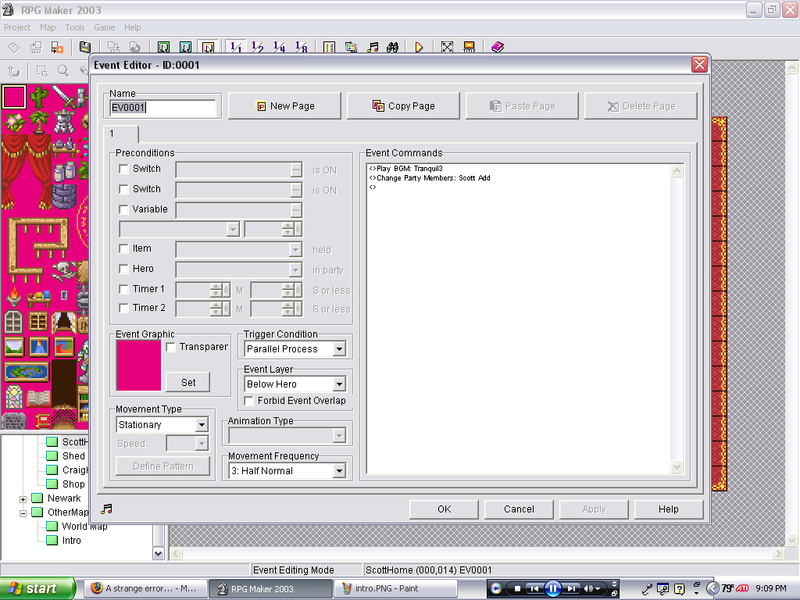The image size is (800, 600).
Task: Collapse the OtherMap tree node
Action: click(x=23, y=513)
